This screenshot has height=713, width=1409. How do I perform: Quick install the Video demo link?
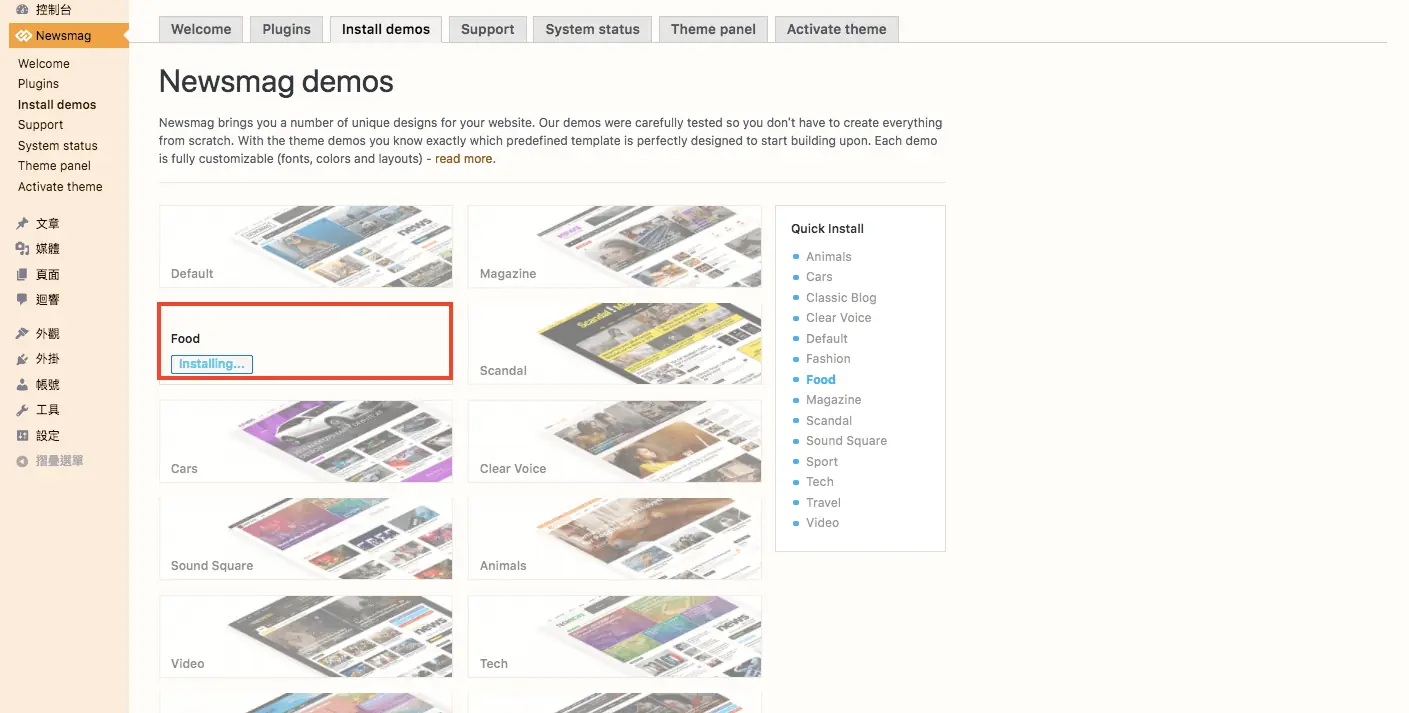[823, 523]
